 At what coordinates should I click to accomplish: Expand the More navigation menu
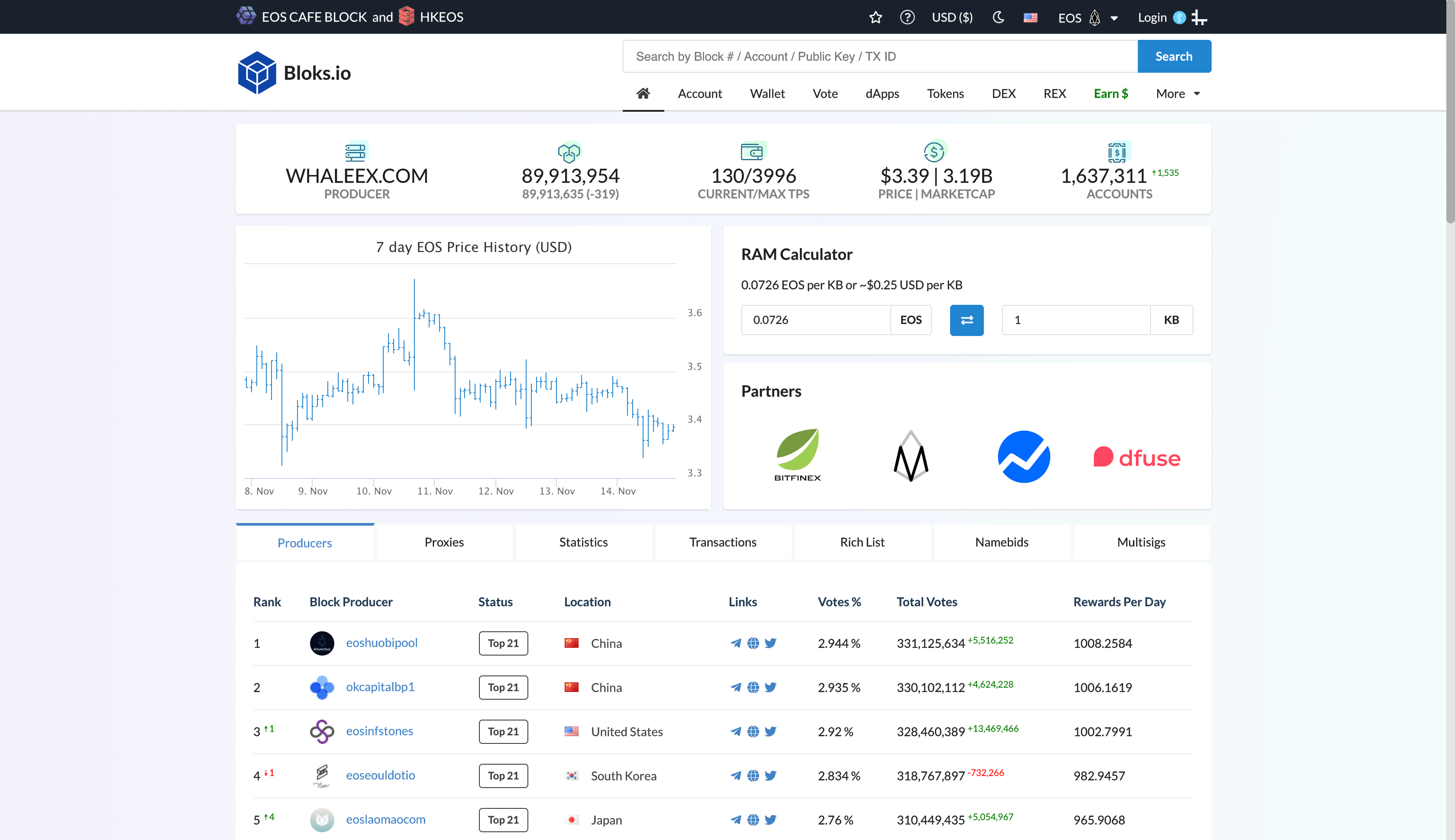[1177, 94]
